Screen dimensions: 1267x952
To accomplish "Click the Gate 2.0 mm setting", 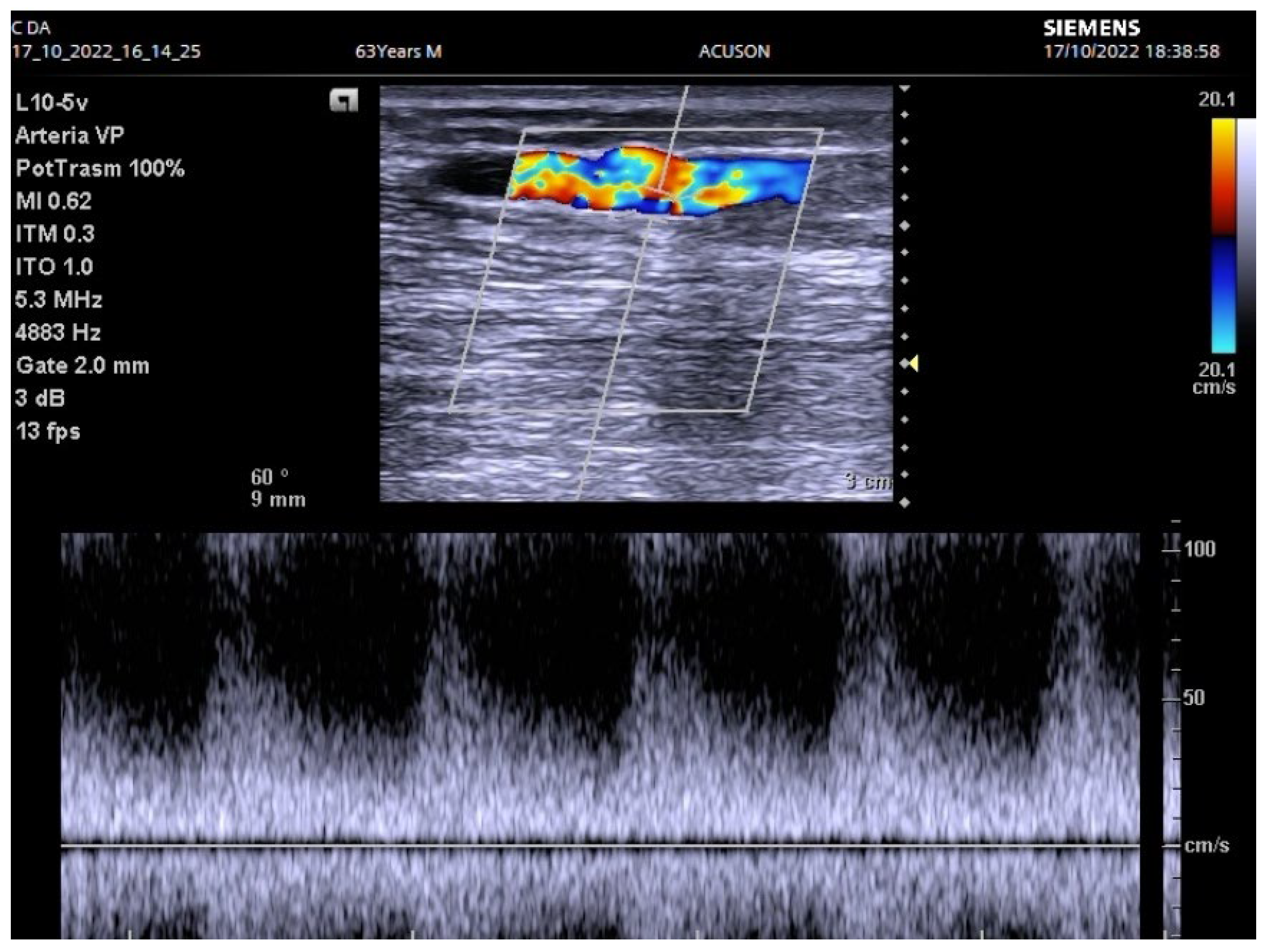I will [82, 366].
